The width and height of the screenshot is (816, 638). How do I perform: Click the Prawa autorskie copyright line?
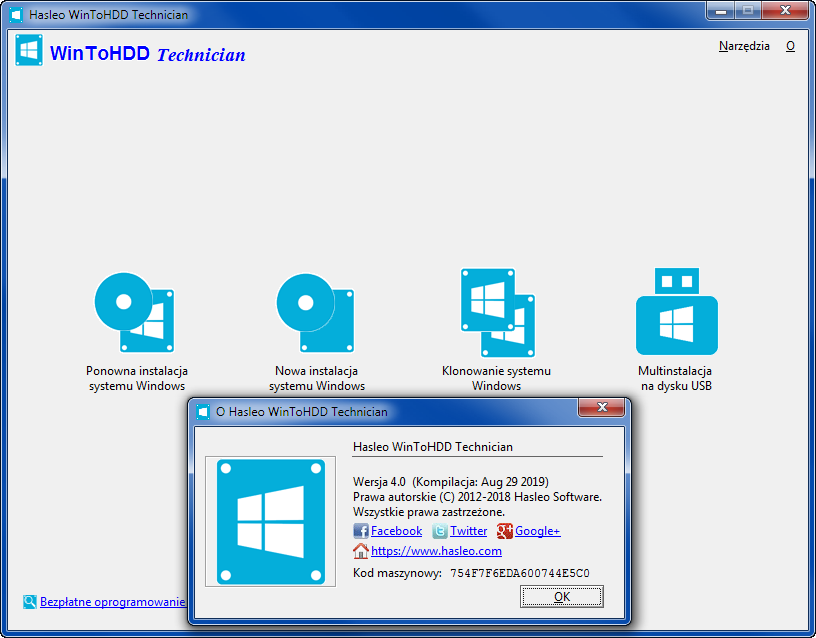click(477, 497)
